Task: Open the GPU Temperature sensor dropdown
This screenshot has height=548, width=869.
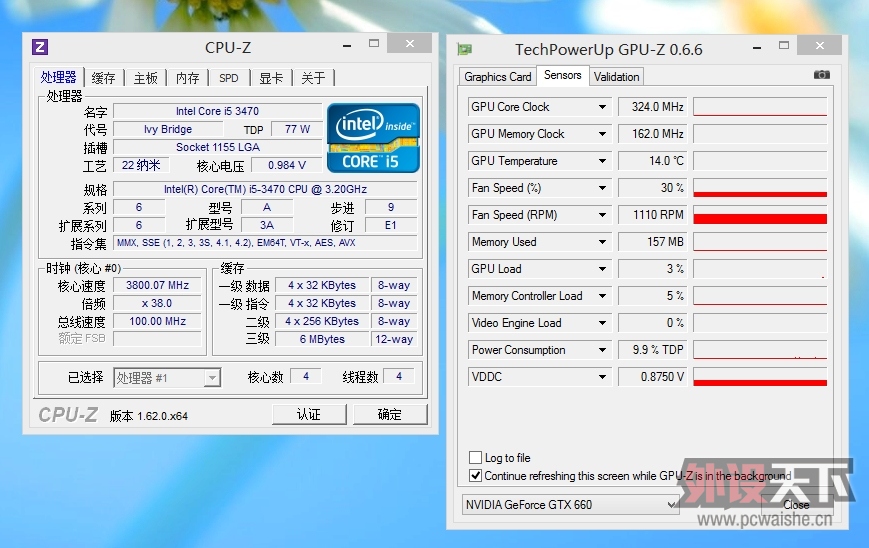Action: [x=602, y=161]
